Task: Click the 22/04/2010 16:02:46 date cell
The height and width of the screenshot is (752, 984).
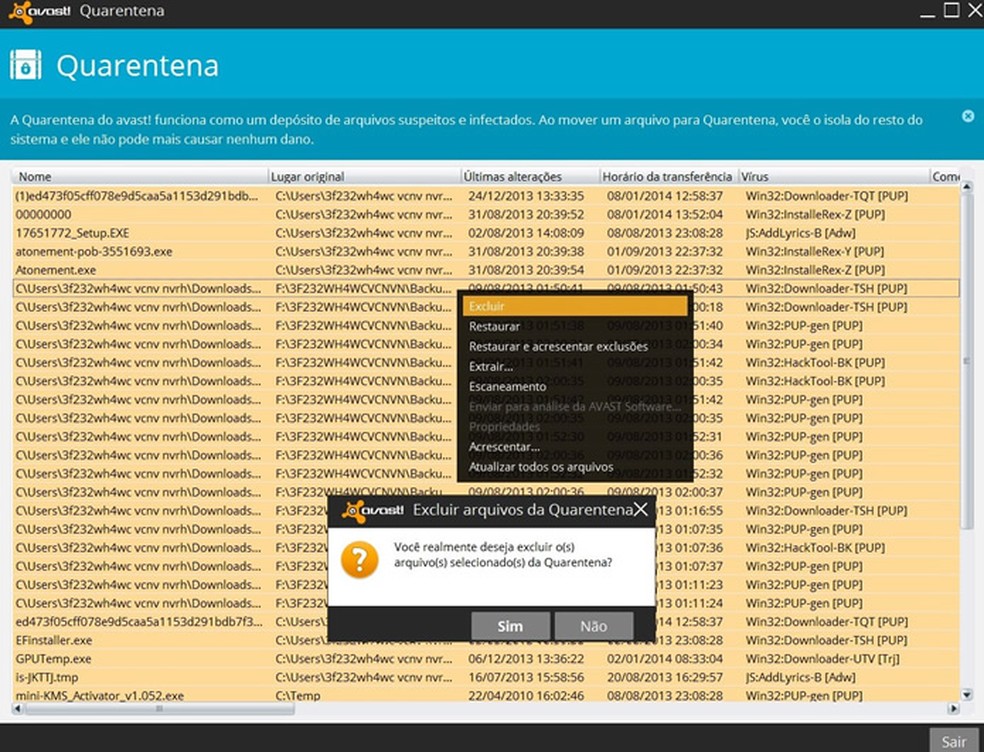Action: (x=526, y=696)
